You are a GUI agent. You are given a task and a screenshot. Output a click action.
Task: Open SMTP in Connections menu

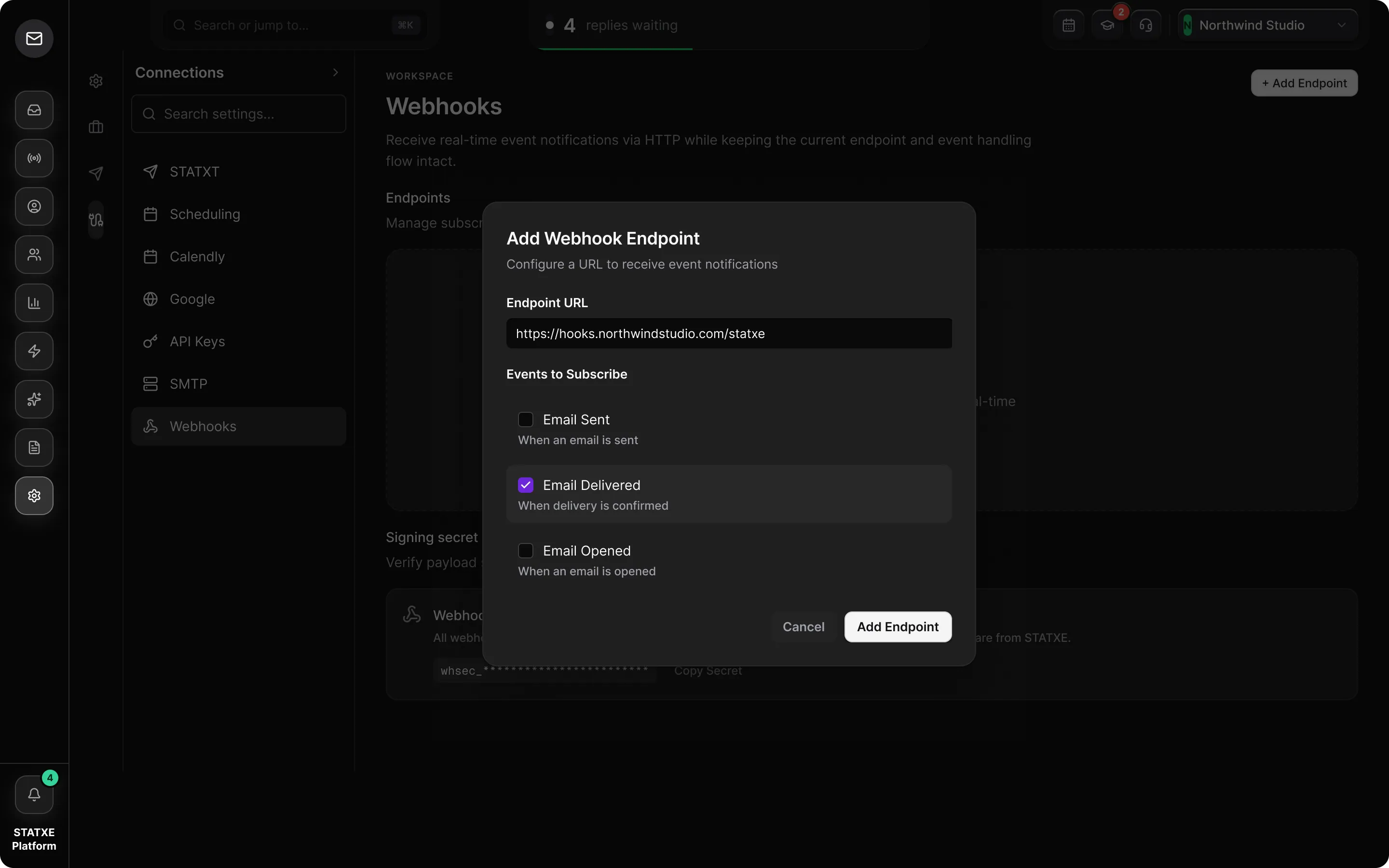pos(239,384)
